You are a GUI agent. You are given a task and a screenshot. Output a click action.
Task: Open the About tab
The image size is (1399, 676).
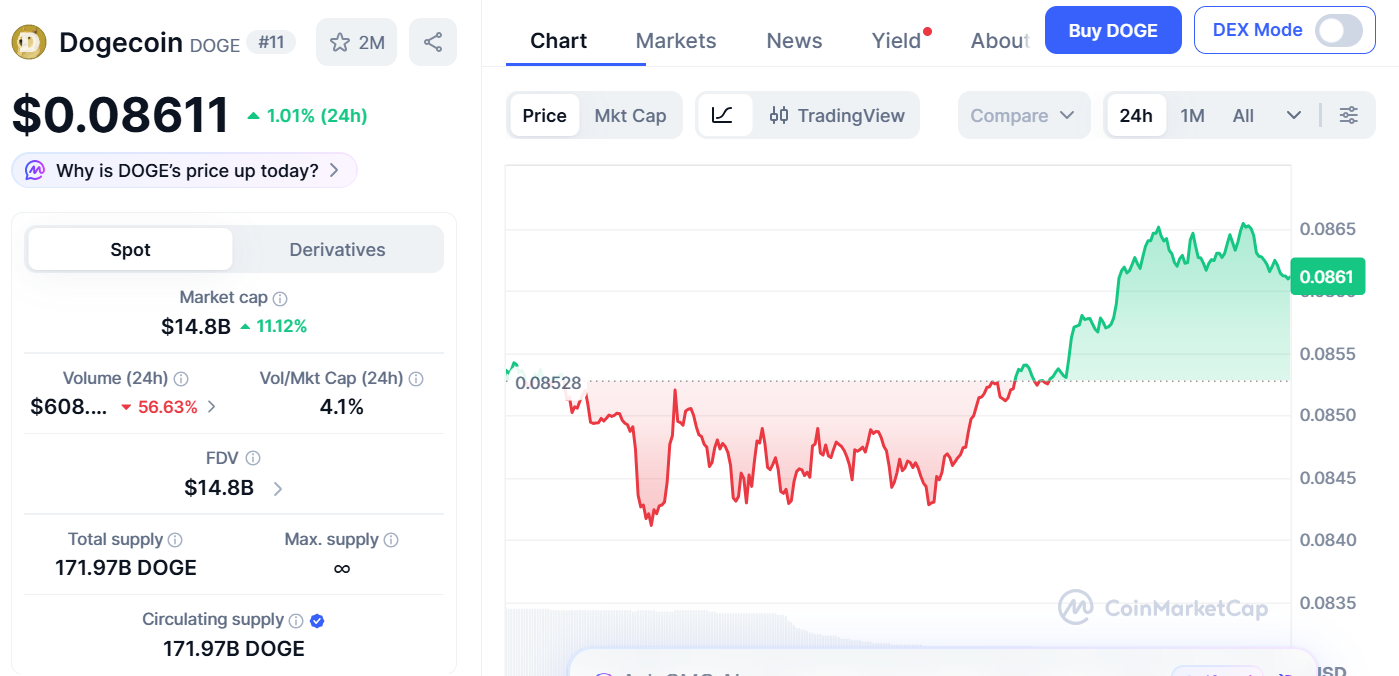[1001, 41]
